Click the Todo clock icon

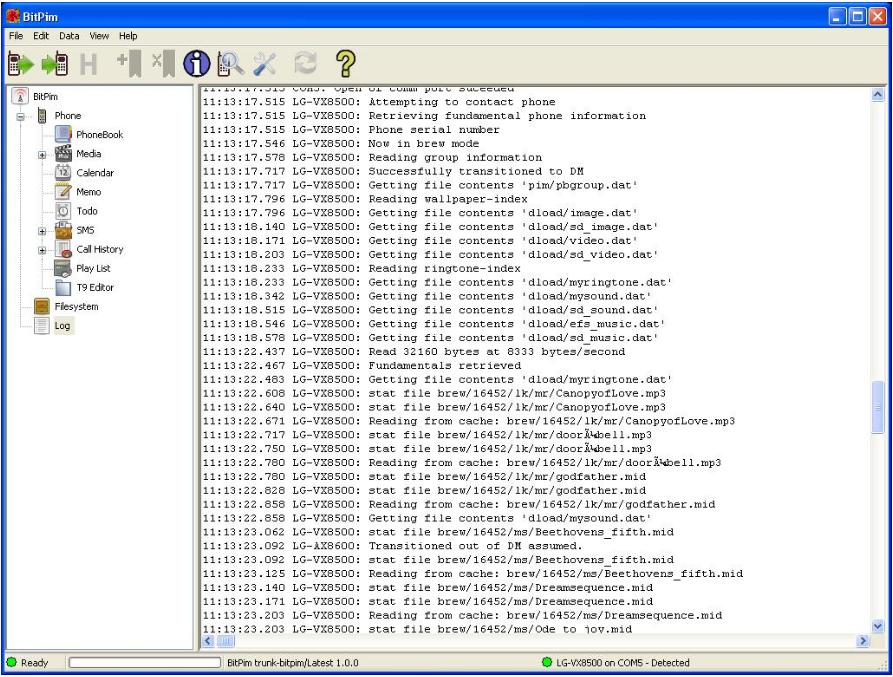pos(63,211)
